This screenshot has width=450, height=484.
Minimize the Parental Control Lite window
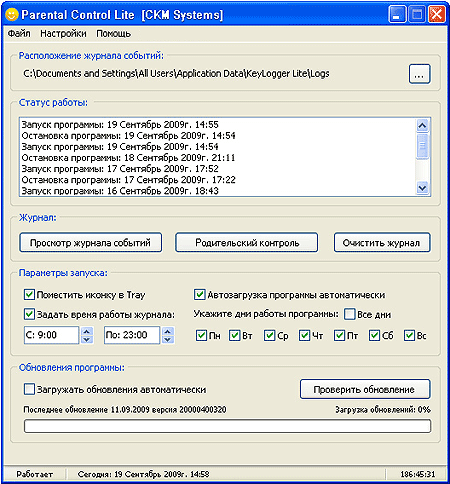click(x=397, y=15)
